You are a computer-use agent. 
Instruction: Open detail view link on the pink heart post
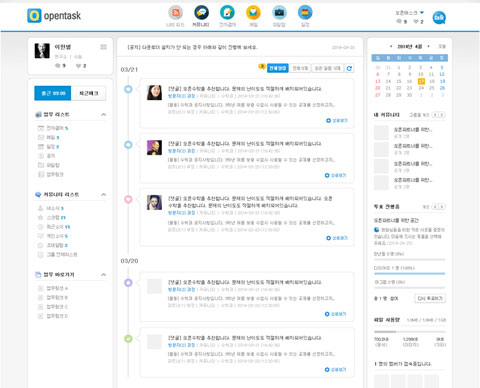(x=337, y=238)
